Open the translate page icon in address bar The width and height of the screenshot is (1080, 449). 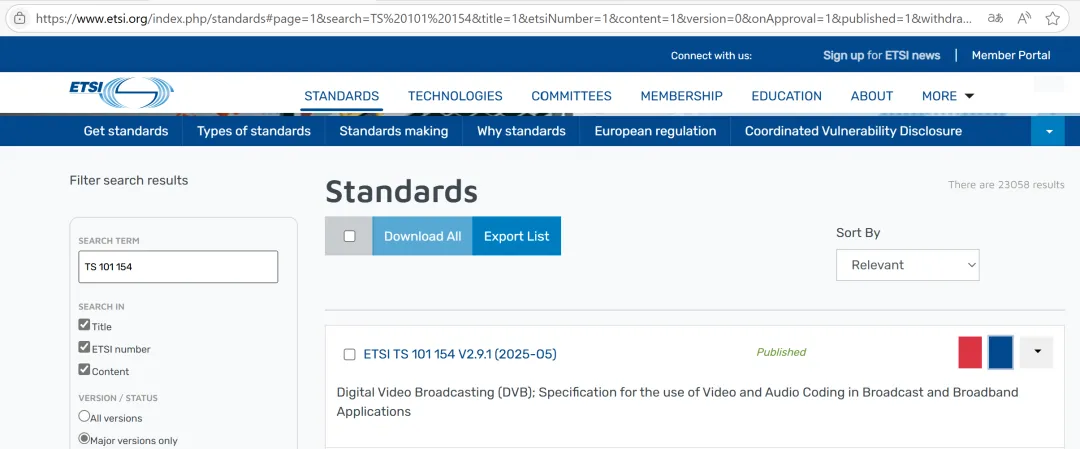(x=995, y=18)
